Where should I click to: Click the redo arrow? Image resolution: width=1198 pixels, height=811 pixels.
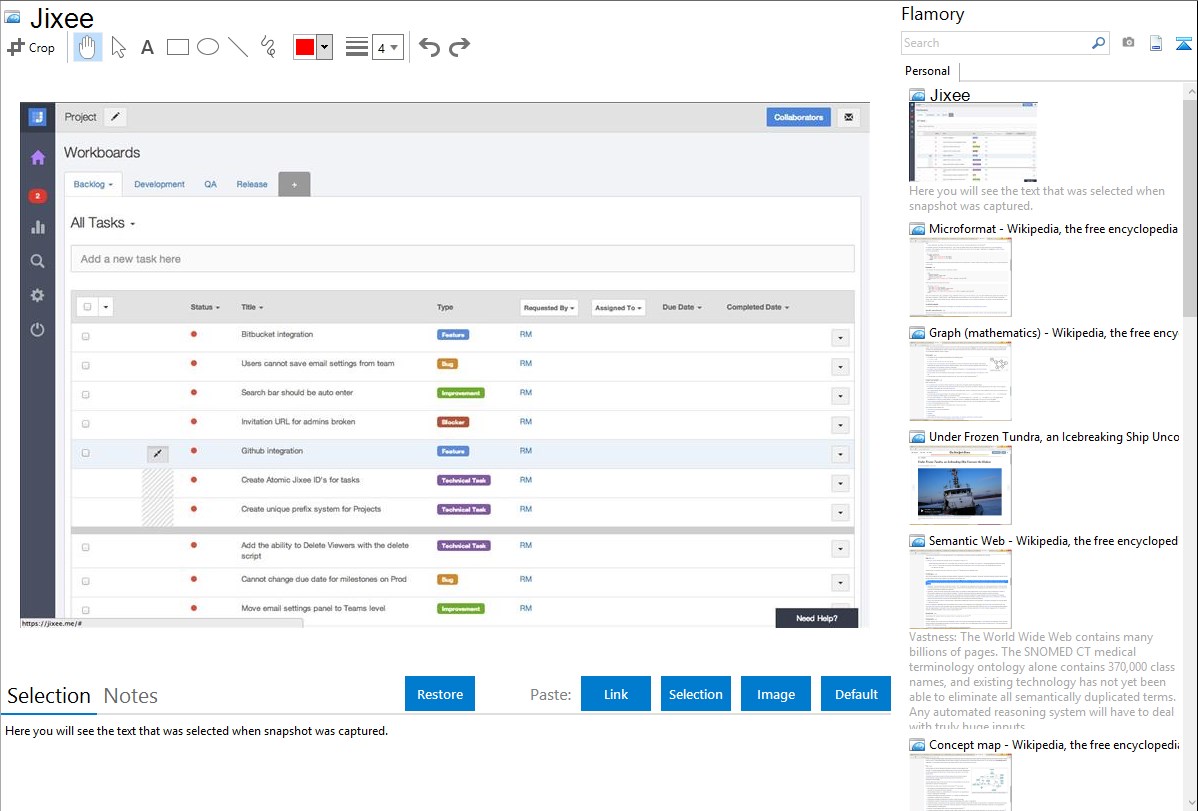459,47
